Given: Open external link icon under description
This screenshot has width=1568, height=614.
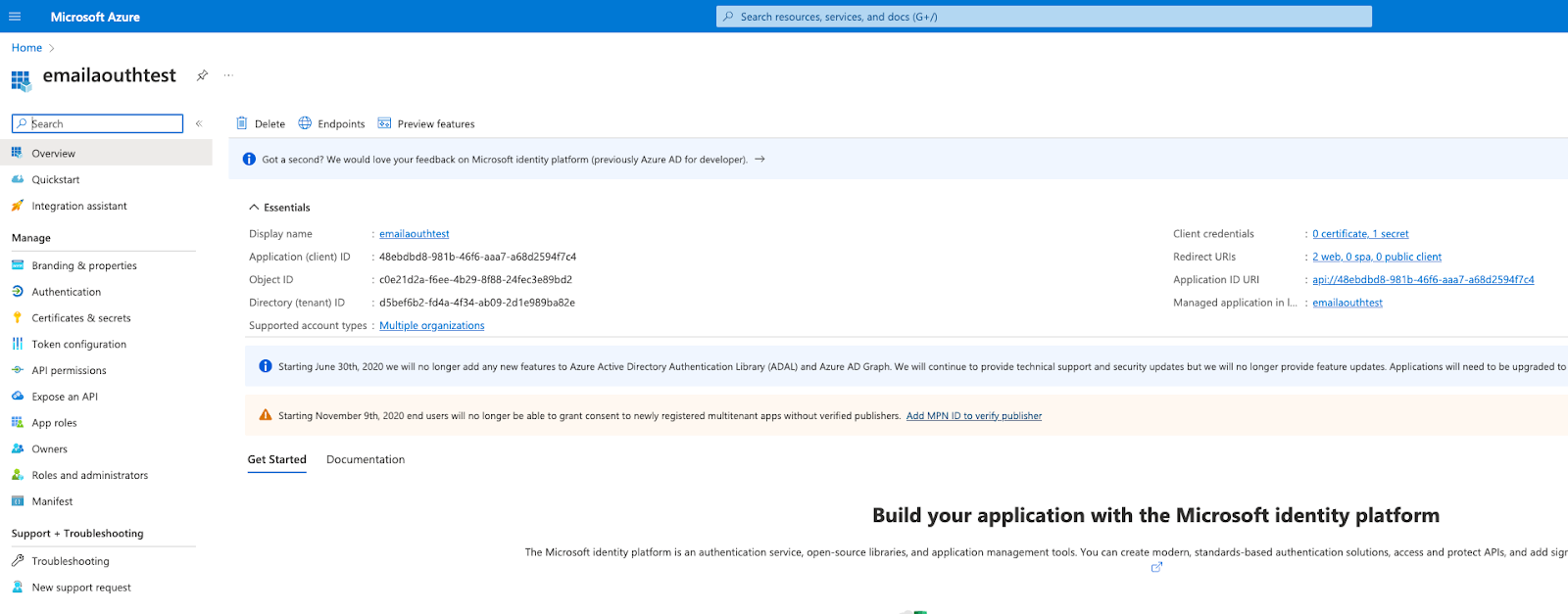Looking at the screenshot, I should pos(1156,567).
